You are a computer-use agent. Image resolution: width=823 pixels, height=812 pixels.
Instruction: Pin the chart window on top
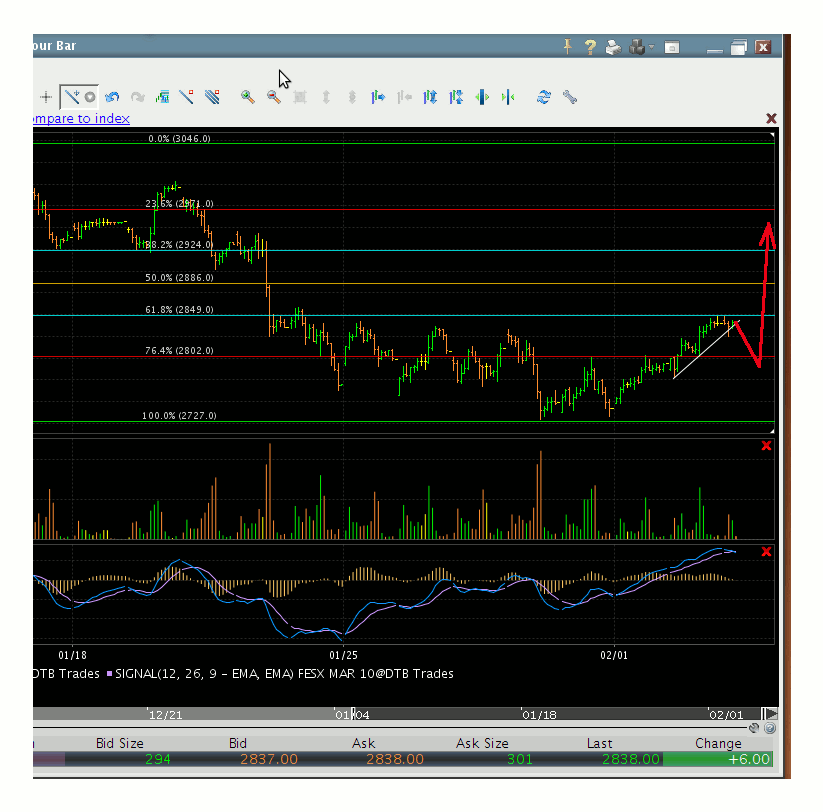click(567, 47)
